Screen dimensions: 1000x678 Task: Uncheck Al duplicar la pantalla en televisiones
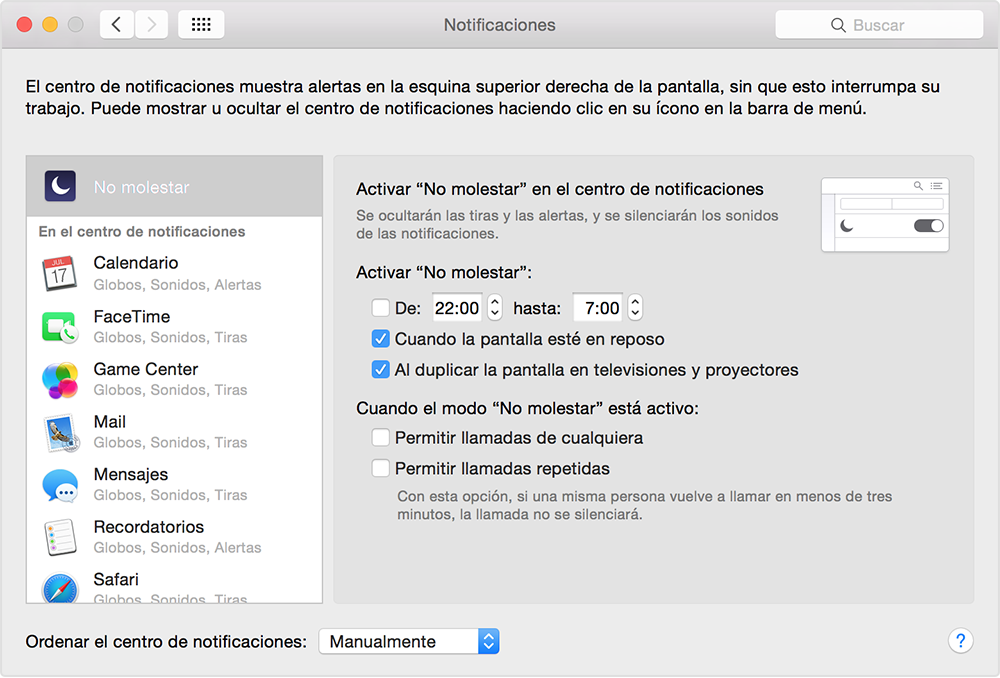click(x=380, y=370)
